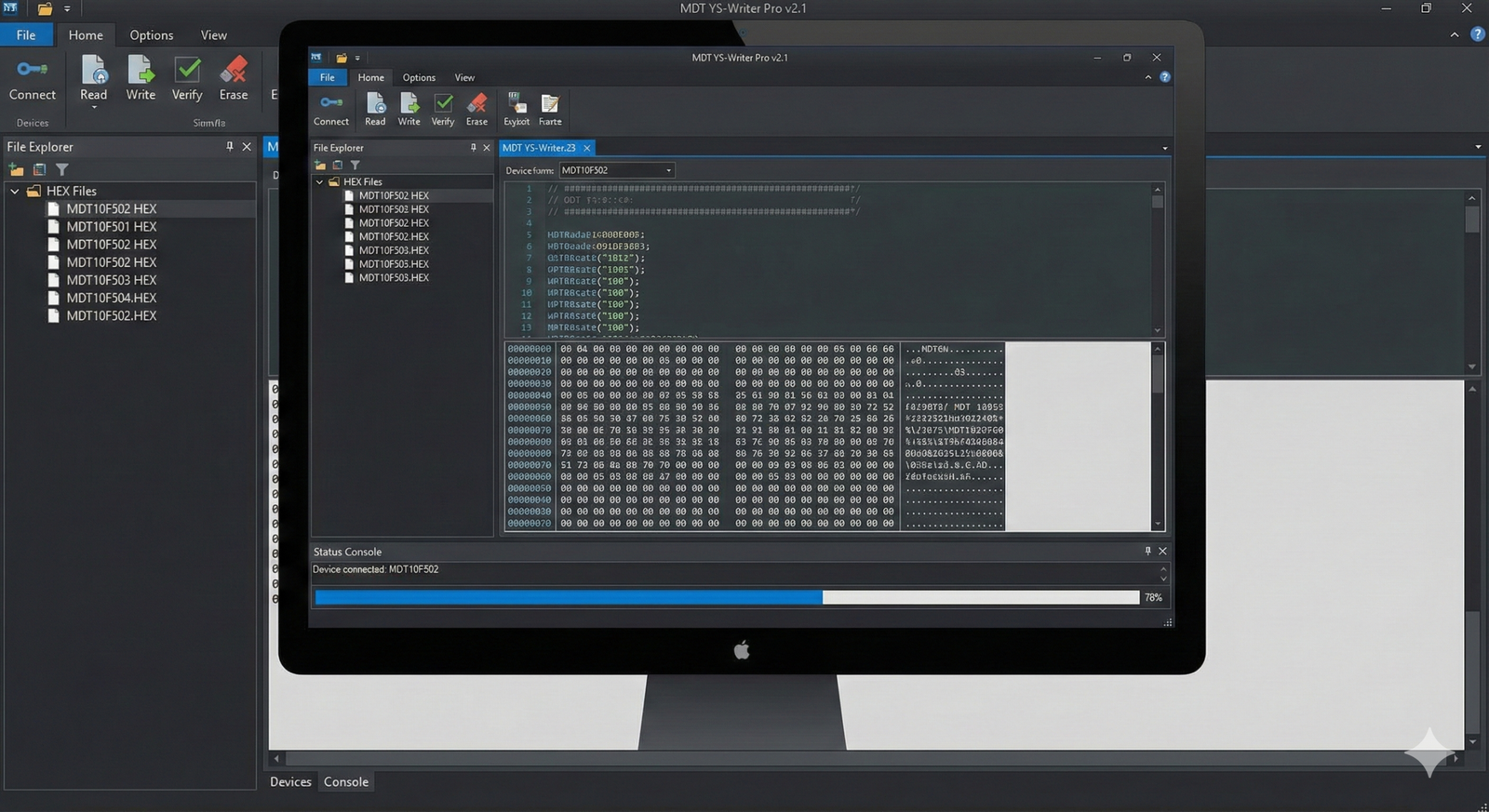Click the Erase icon in the background window
The image size is (1489, 812).
tap(234, 69)
